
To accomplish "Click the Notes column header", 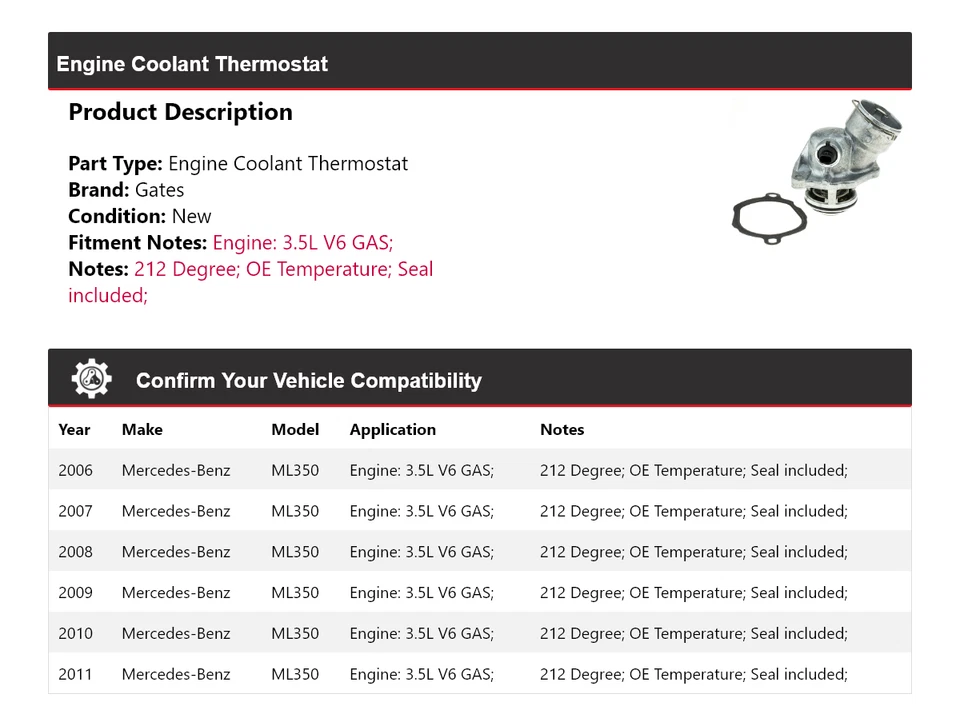I will [x=562, y=429].
